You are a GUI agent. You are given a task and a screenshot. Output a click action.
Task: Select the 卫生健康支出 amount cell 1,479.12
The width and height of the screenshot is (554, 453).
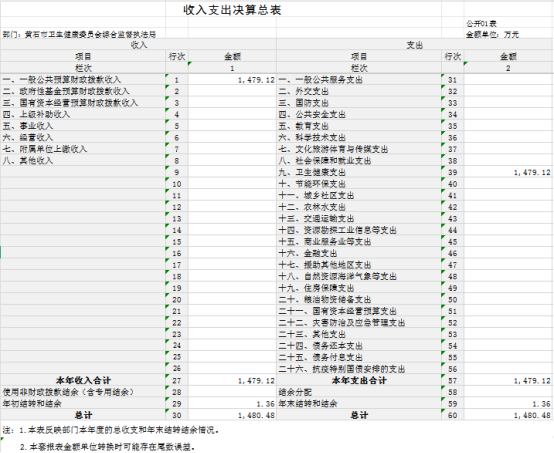pos(508,172)
